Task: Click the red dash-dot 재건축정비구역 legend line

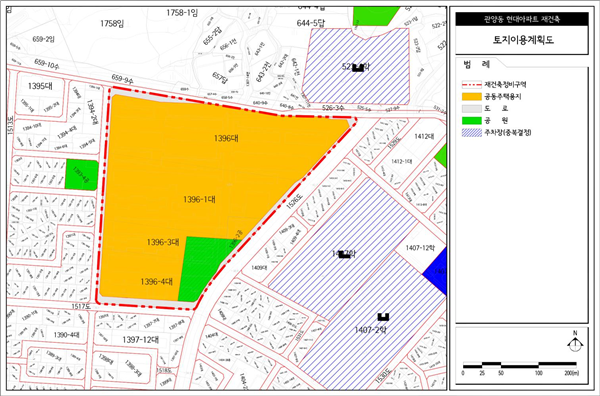Action: 471,85
